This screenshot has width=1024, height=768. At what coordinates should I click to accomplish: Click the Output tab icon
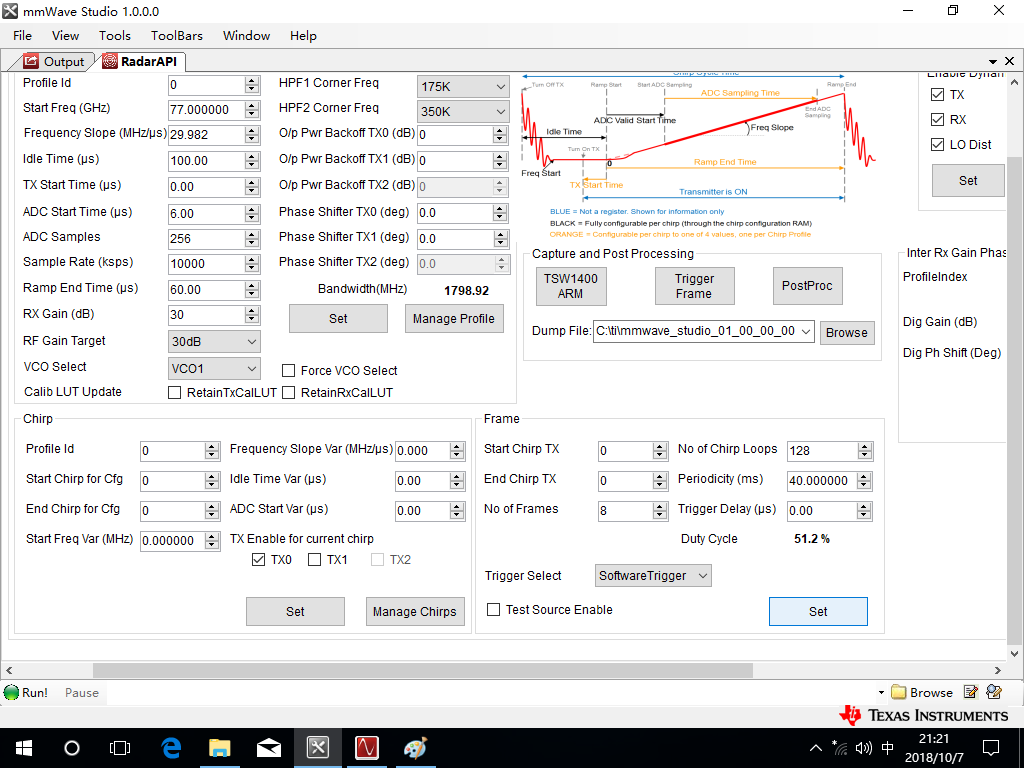click(31, 61)
